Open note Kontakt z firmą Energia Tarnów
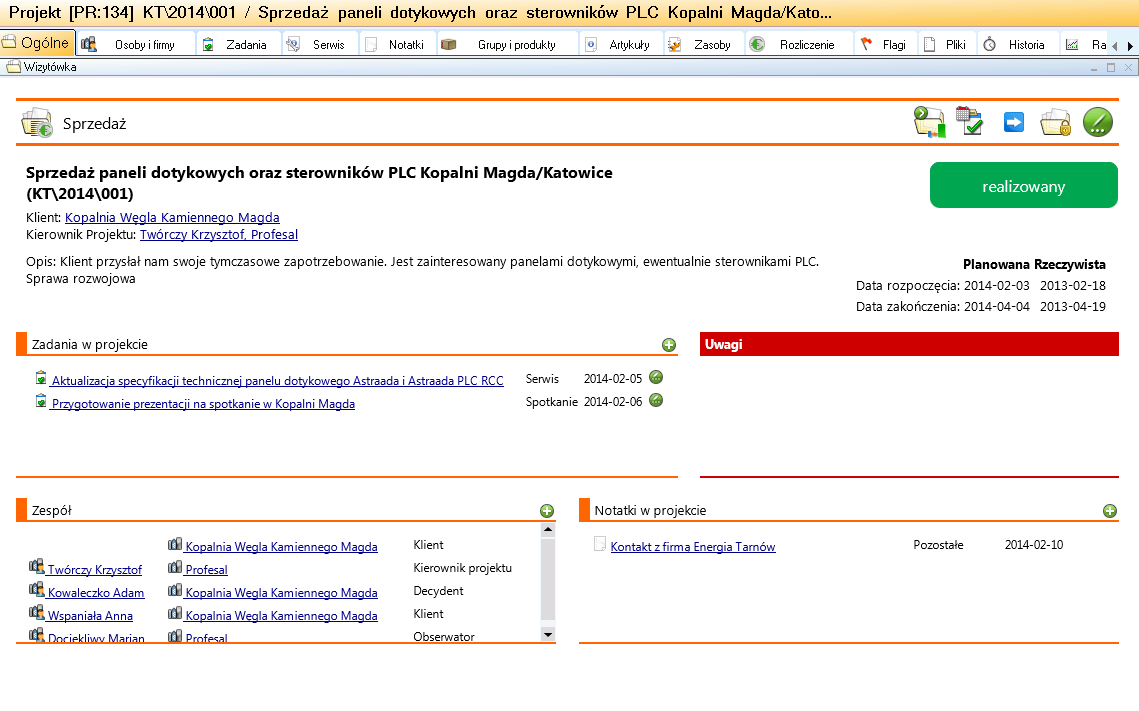Viewport: 1139px width, 711px height. 693,547
